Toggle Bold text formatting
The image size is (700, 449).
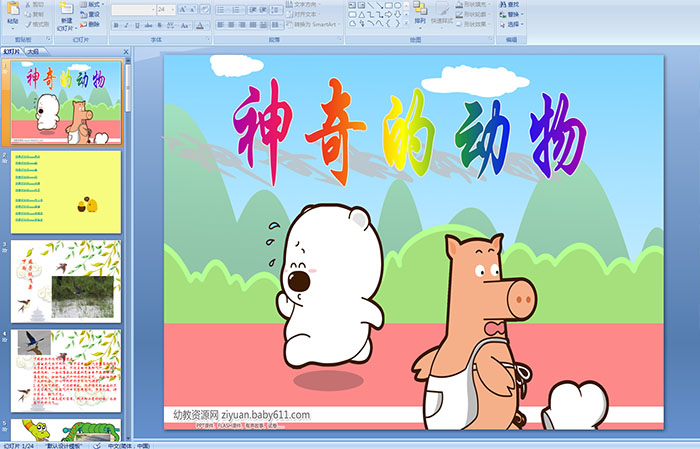[115, 24]
